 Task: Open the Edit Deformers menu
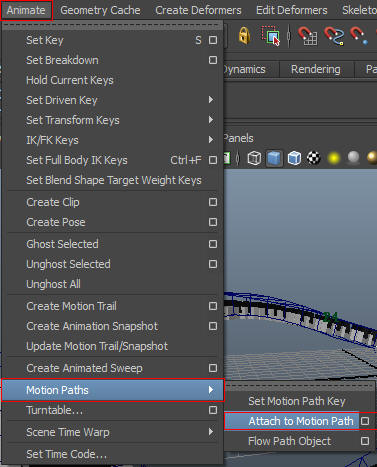pos(292,10)
